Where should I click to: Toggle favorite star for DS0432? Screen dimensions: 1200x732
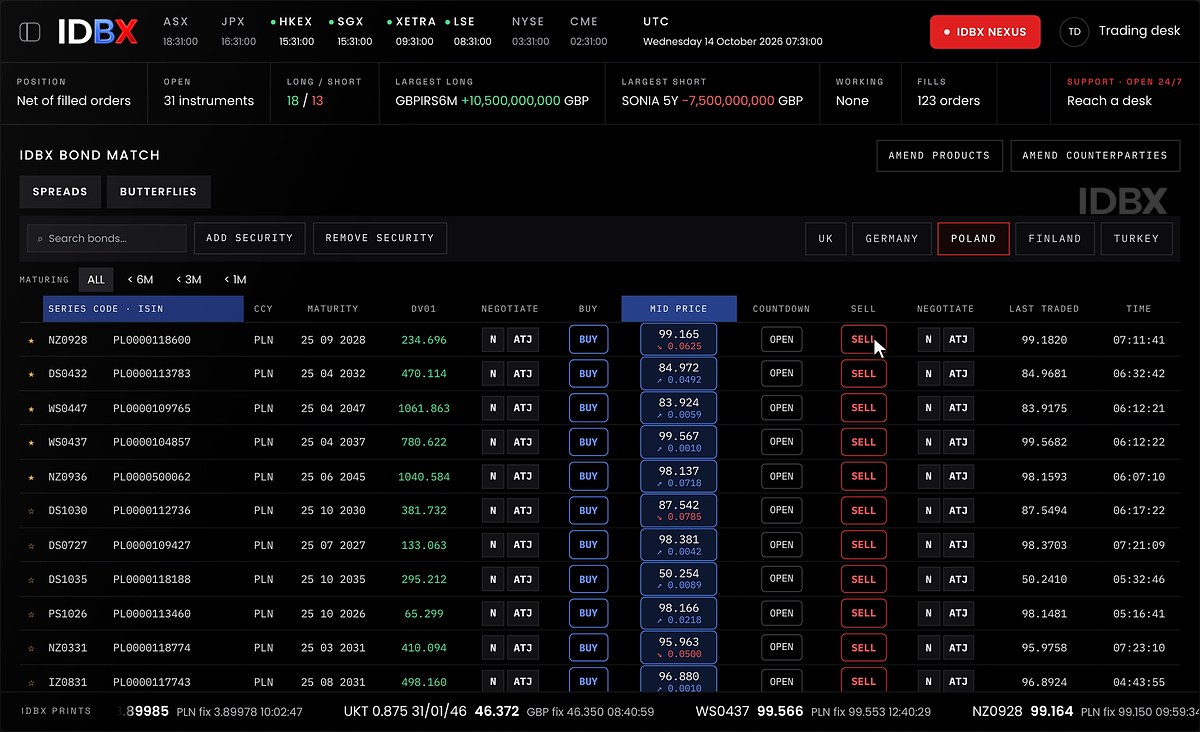[31, 374]
